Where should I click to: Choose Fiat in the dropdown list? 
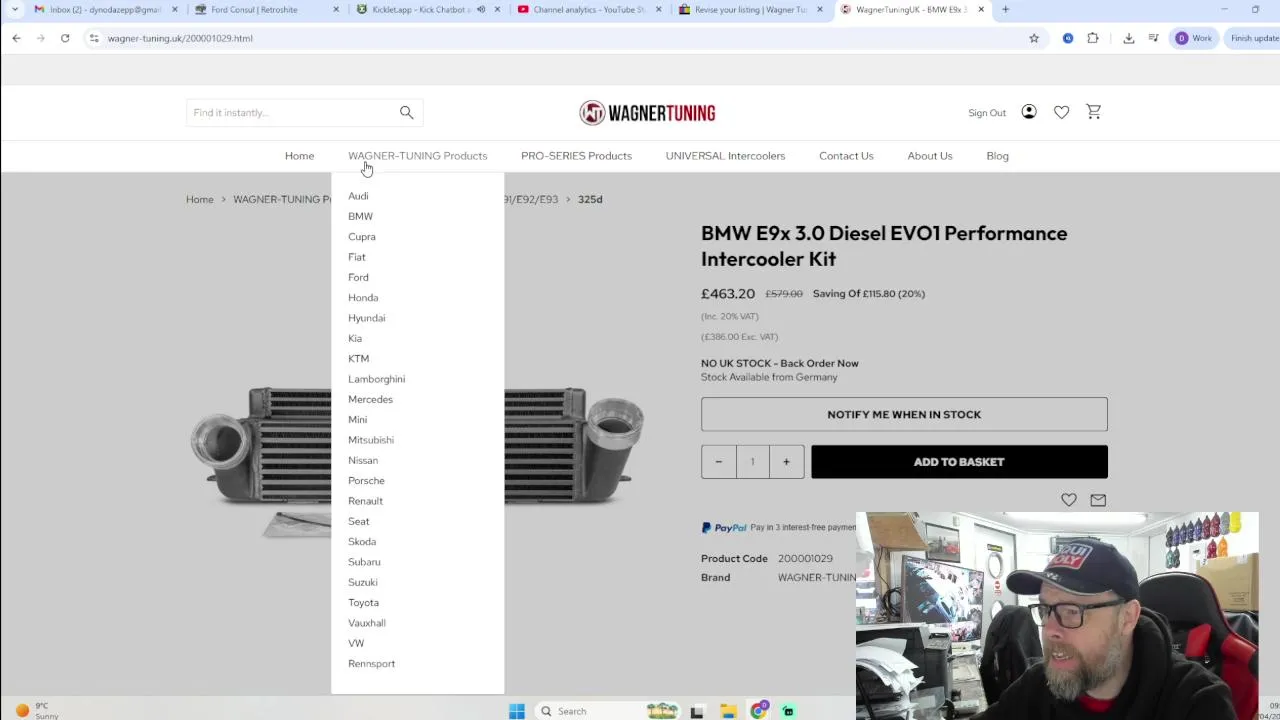coord(357,257)
